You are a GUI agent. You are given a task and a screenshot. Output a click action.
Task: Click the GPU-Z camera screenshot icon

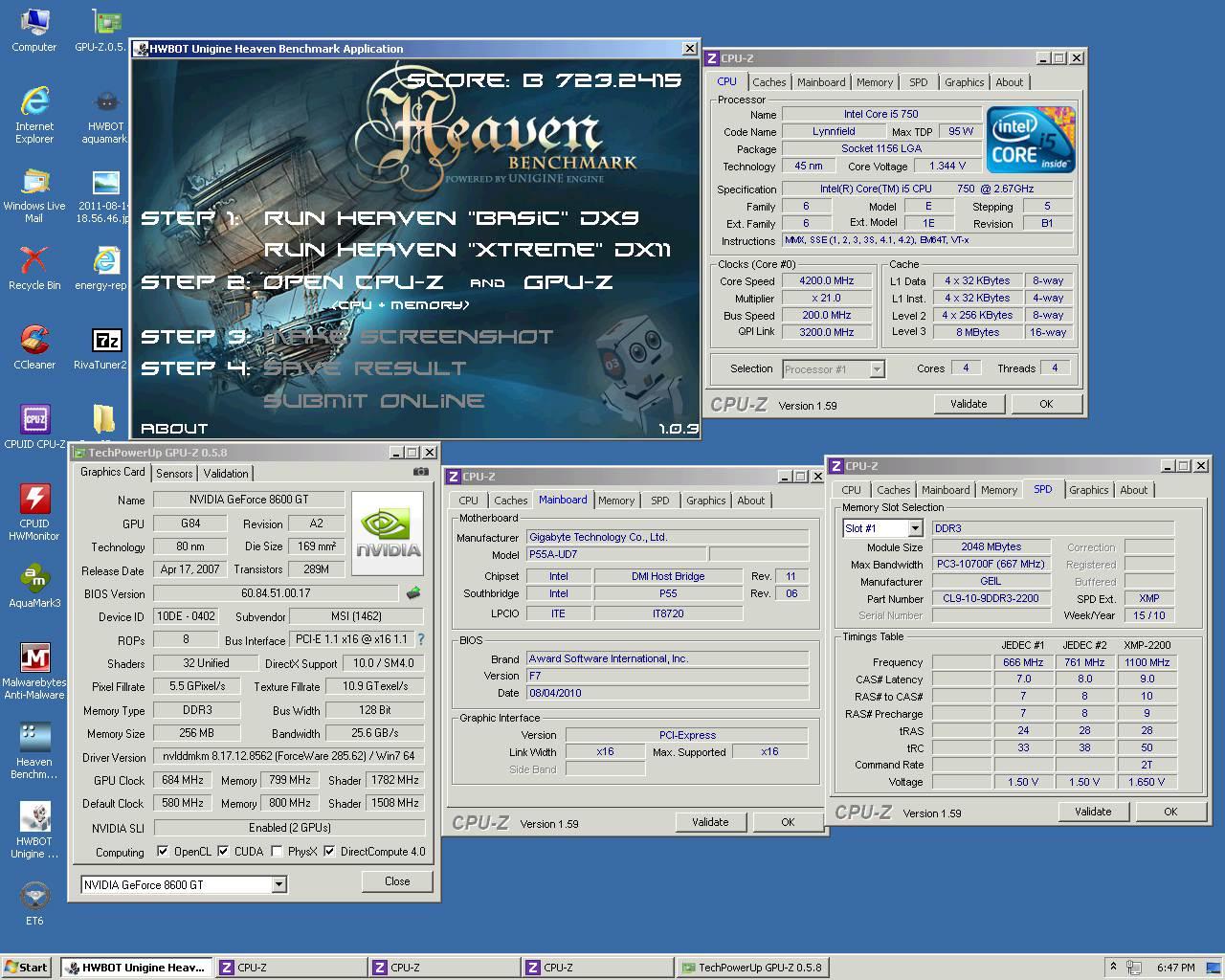(x=420, y=472)
